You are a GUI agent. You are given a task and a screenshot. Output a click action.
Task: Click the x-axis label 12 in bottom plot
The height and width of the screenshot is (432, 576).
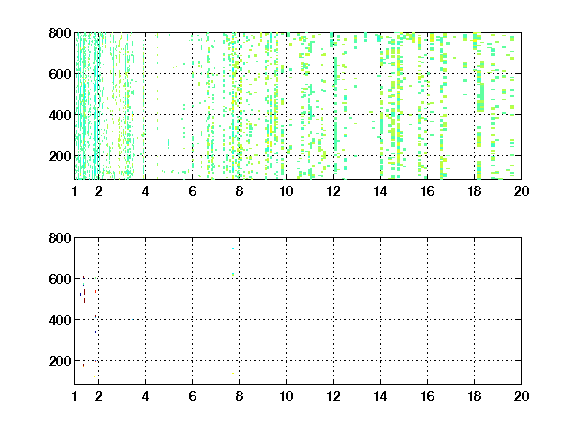coord(333,396)
